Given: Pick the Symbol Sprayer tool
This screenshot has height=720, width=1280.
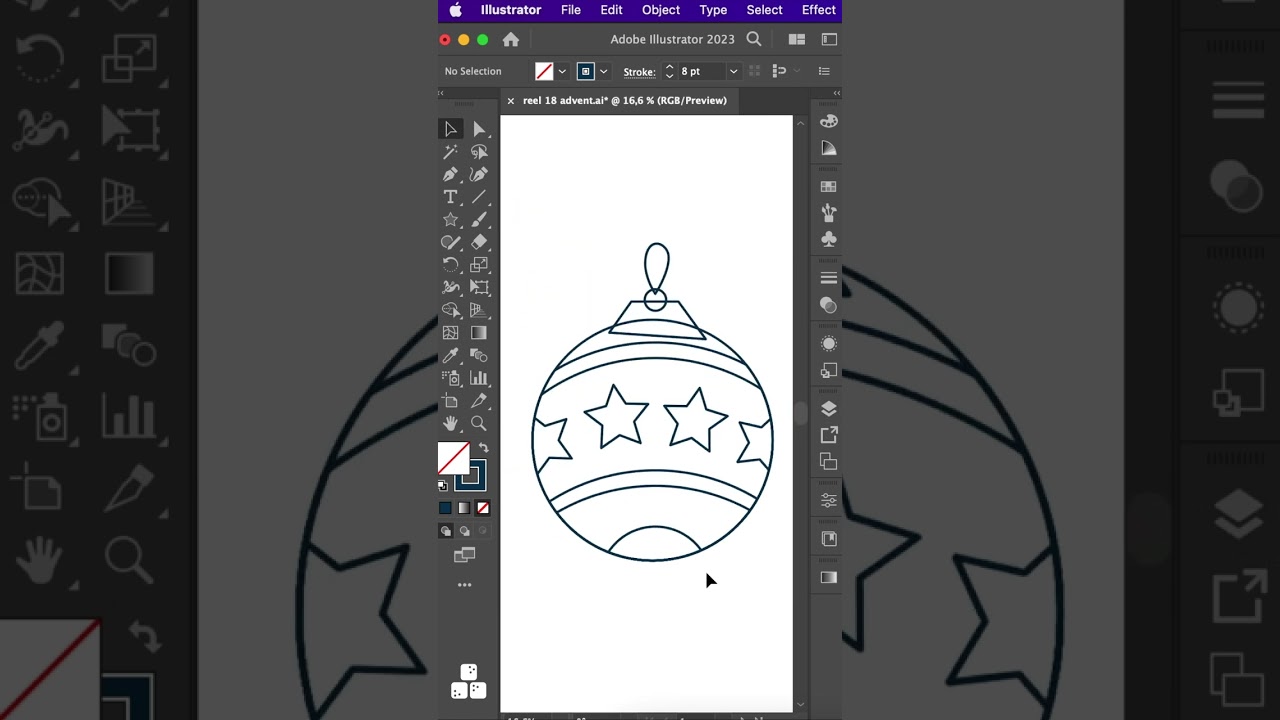Looking at the screenshot, I should (451, 378).
